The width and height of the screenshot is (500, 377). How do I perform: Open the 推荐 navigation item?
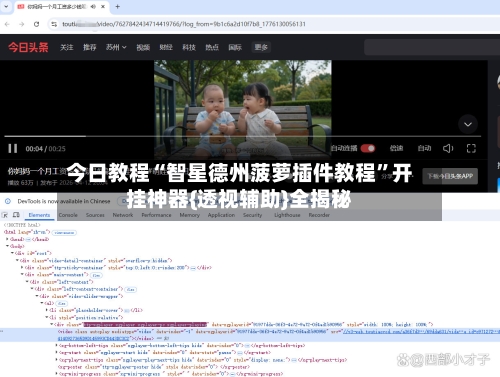click(x=89, y=47)
